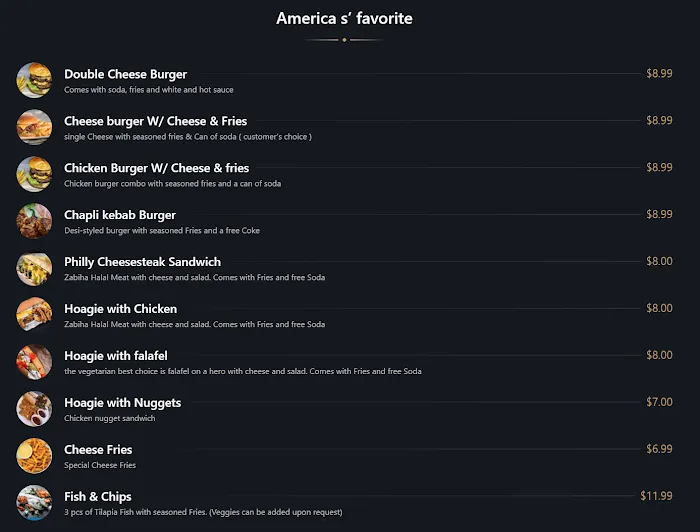Click the Chicken Burger thumbnail image
700x532 pixels.
[x=34, y=174]
